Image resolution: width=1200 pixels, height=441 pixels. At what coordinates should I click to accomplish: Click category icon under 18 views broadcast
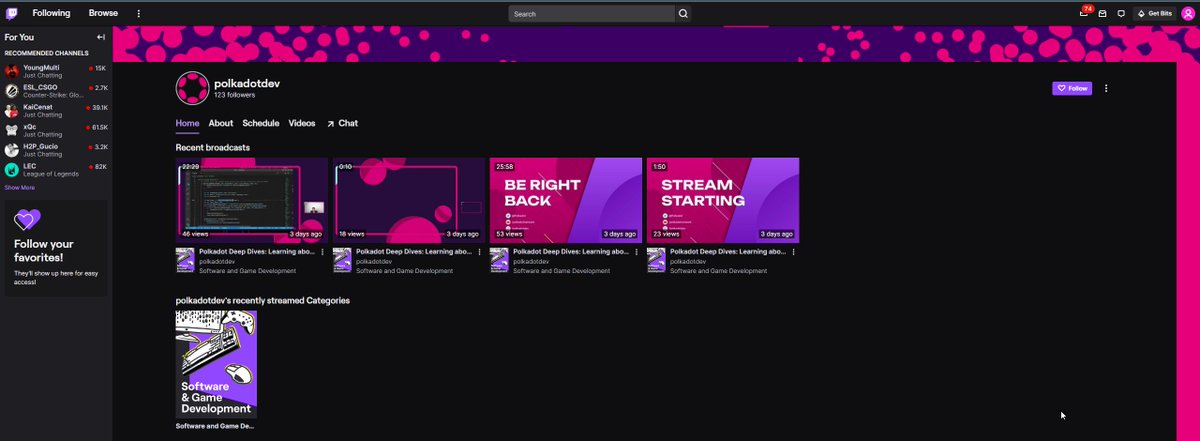(342, 261)
